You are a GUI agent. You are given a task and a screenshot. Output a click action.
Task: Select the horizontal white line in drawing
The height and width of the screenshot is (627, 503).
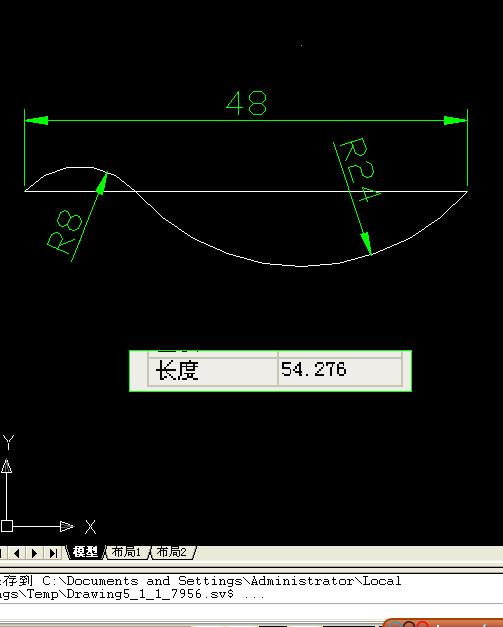coord(246,192)
